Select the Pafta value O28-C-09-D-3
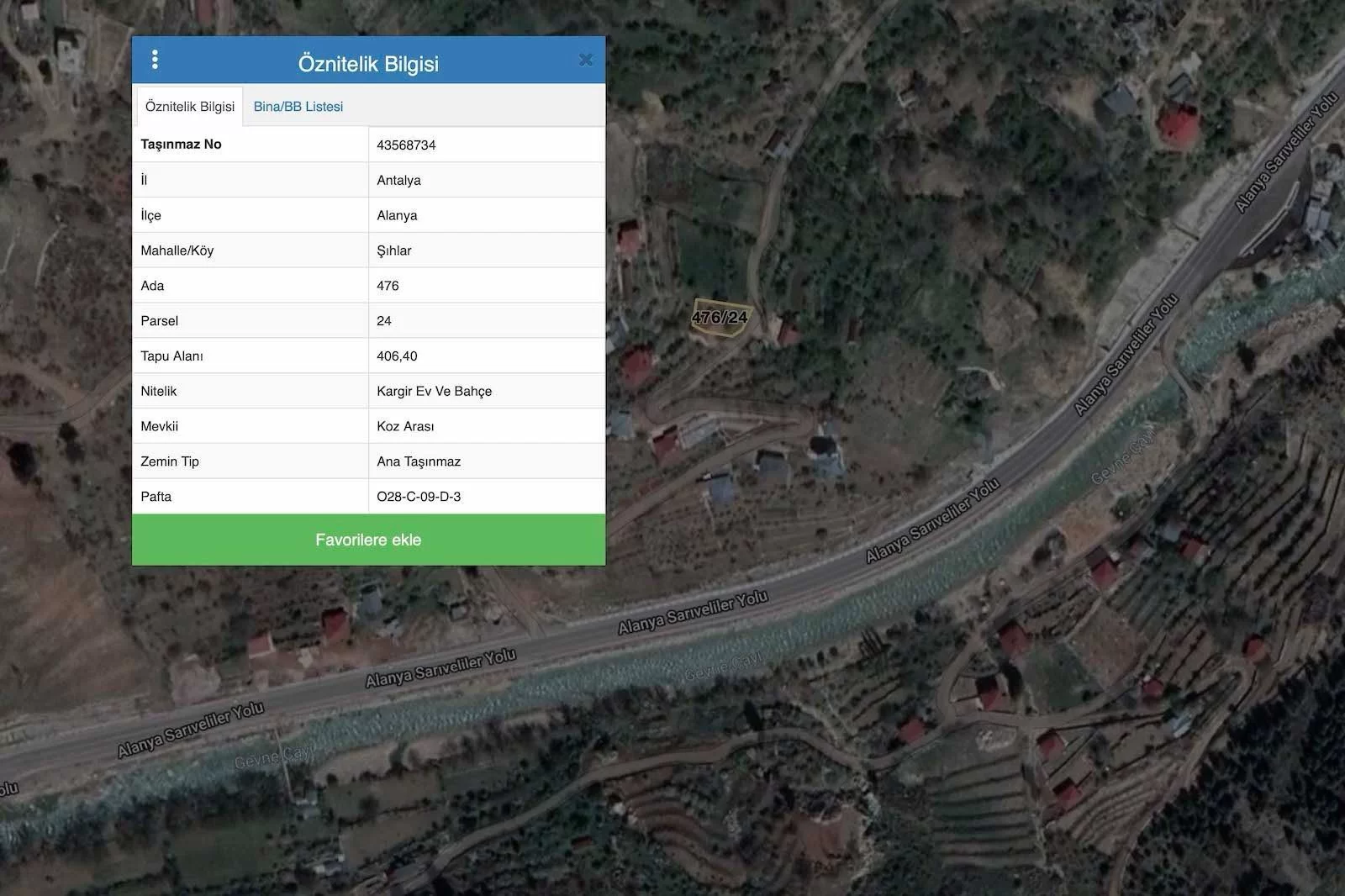 [419, 497]
